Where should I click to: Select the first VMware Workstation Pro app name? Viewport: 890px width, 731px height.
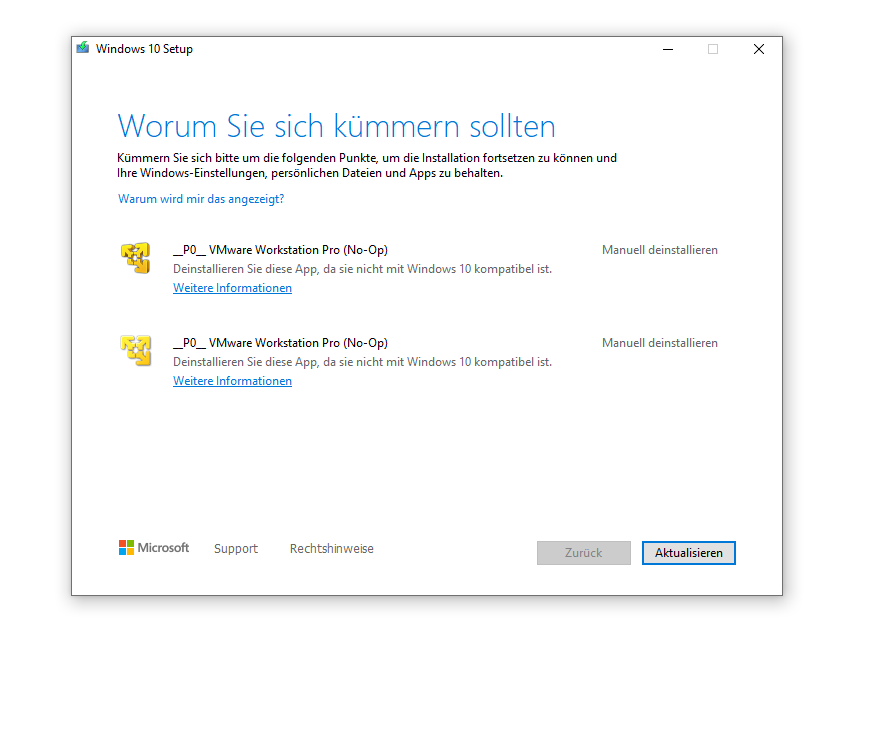click(280, 250)
